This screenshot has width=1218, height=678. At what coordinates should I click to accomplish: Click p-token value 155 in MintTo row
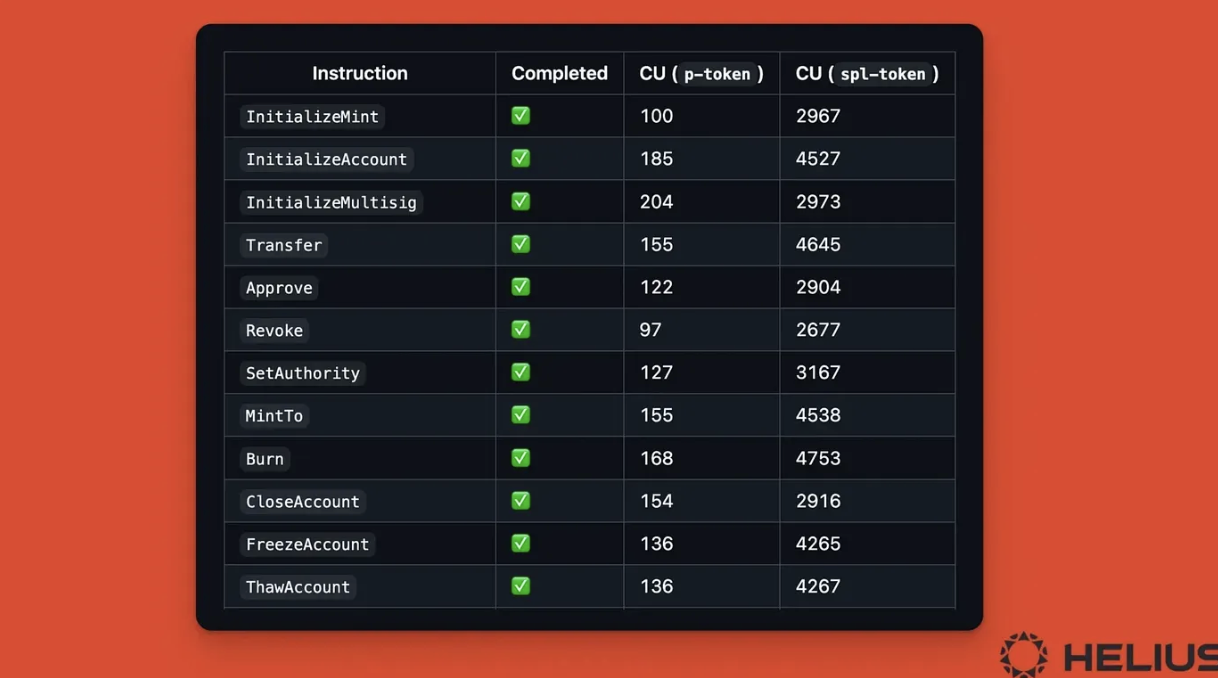click(x=656, y=415)
